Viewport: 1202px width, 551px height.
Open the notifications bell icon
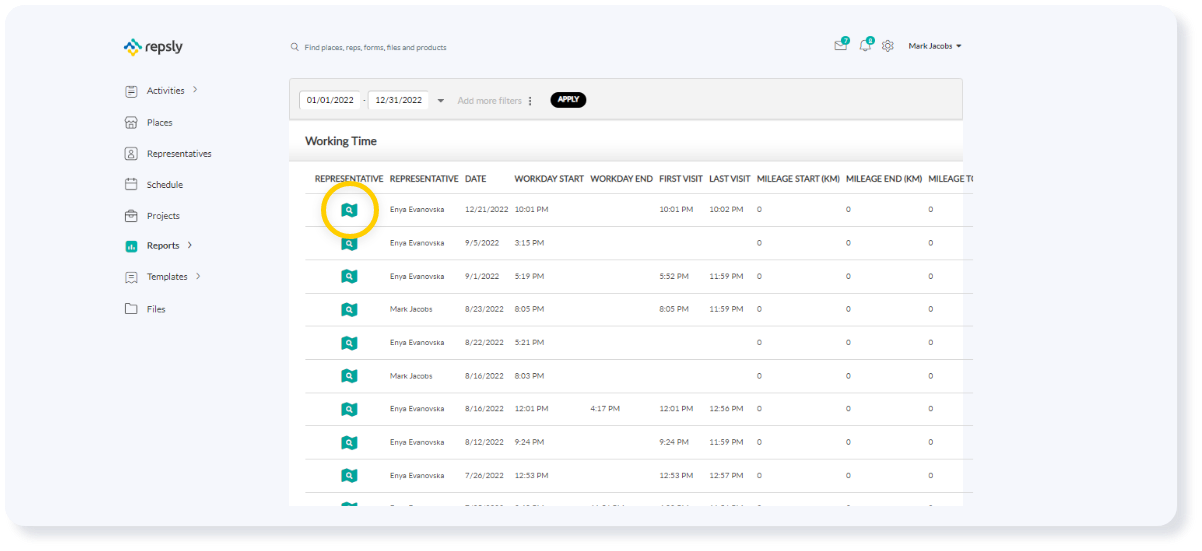(865, 46)
